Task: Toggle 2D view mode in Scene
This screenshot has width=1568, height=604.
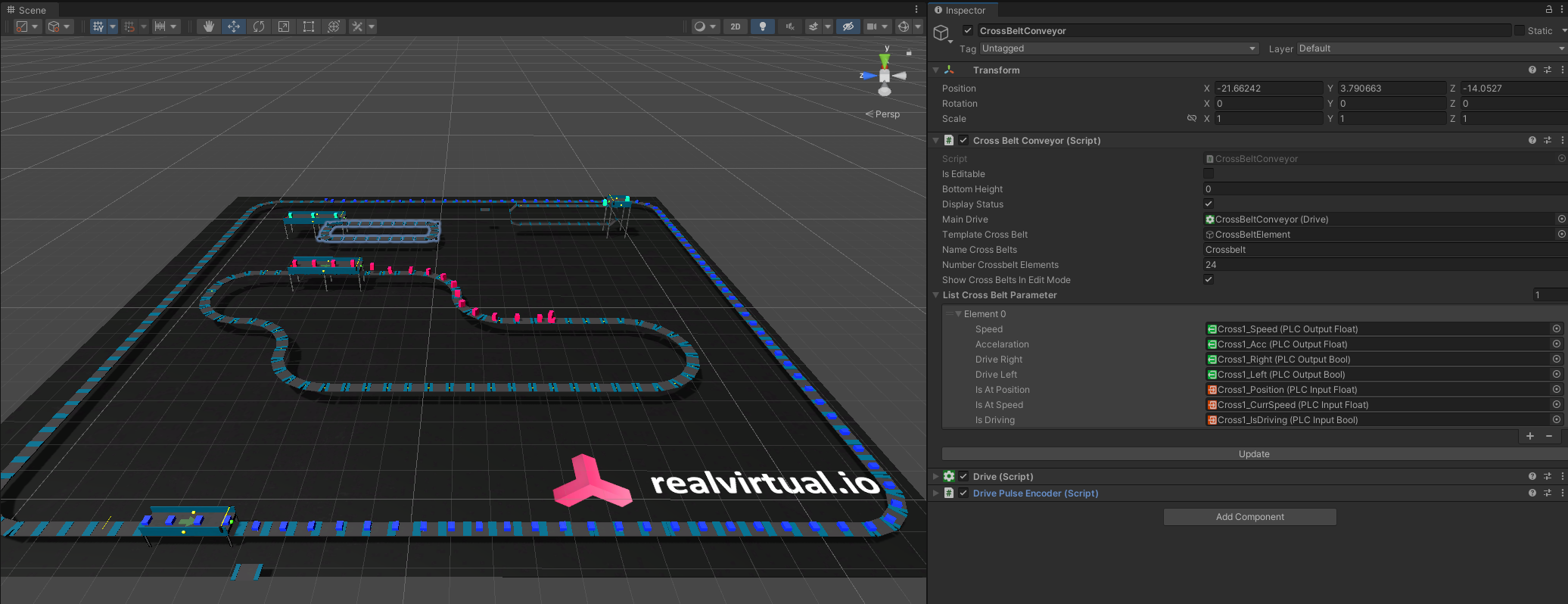Action: point(735,26)
